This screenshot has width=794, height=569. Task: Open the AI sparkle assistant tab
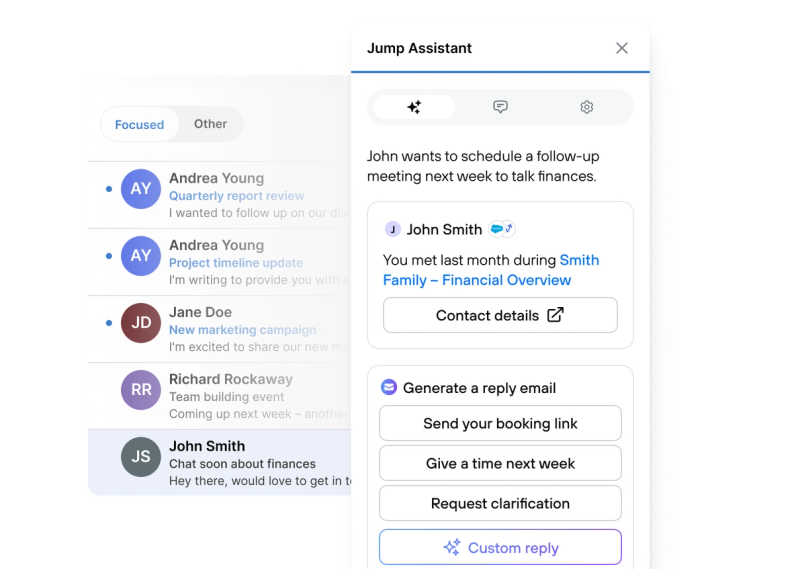pyautogui.click(x=414, y=107)
